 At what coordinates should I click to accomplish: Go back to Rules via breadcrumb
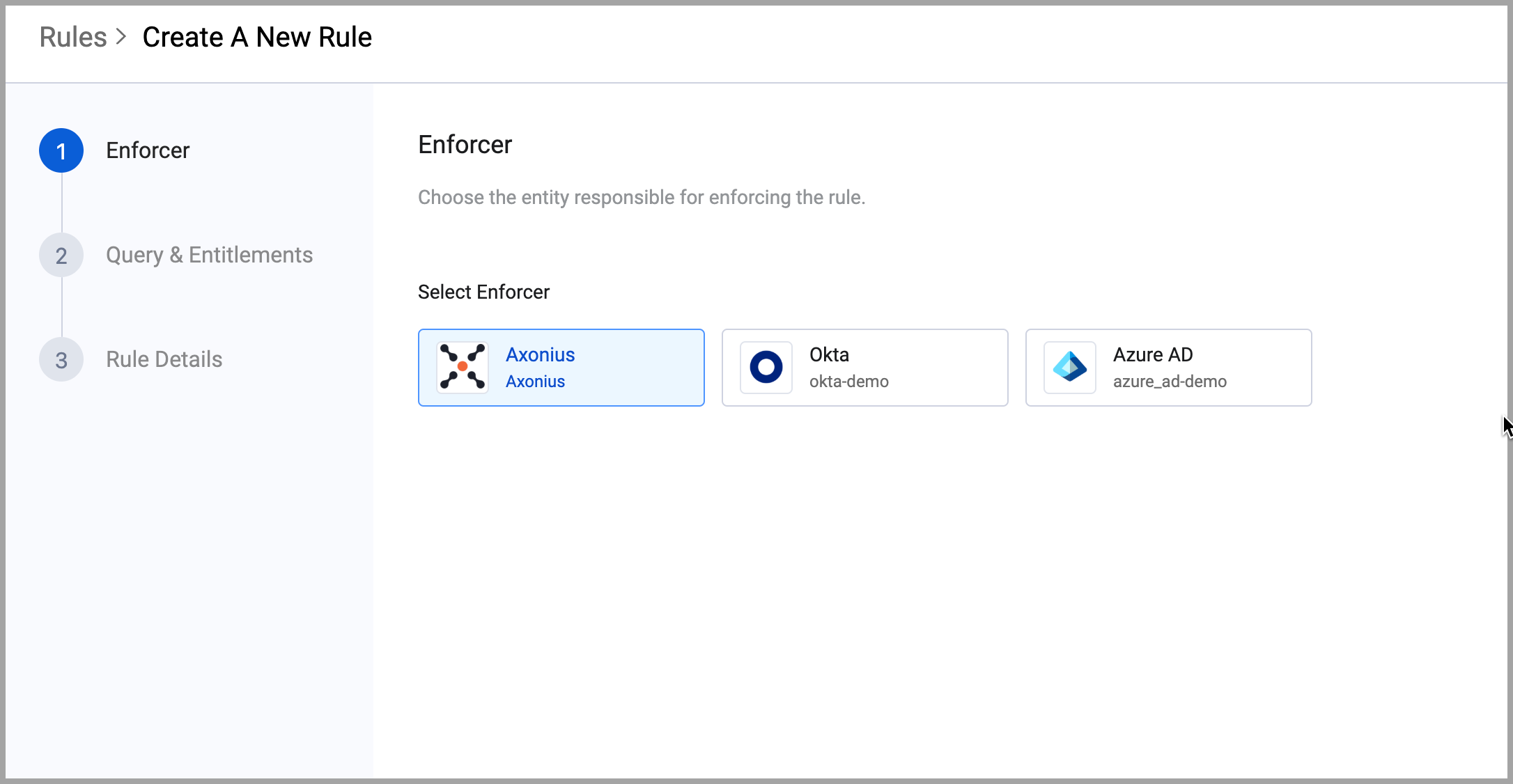[72, 37]
